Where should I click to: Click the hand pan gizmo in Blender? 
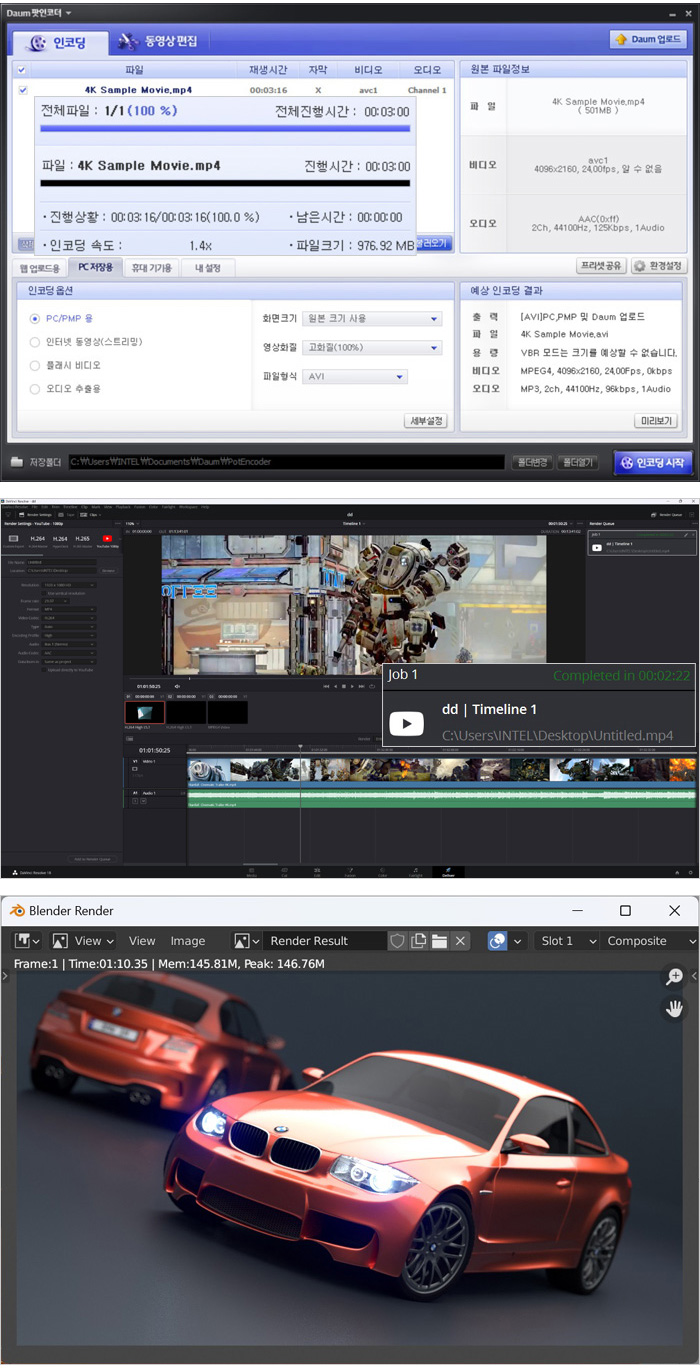click(674, 1008)
